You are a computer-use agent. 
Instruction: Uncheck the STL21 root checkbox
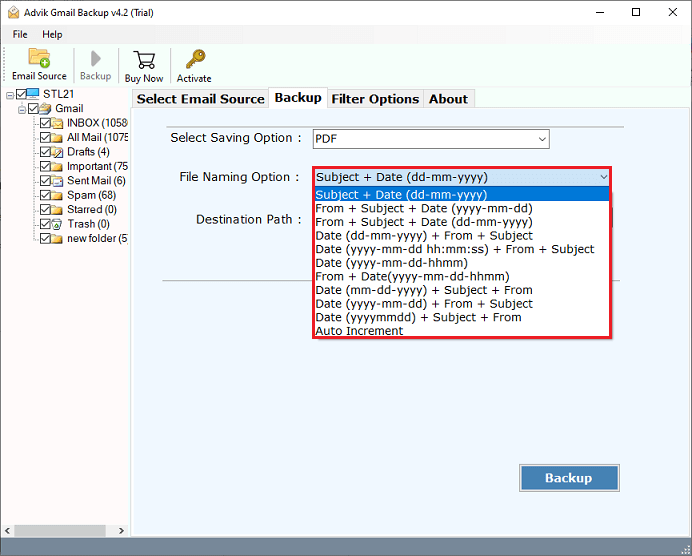(21, 94)
